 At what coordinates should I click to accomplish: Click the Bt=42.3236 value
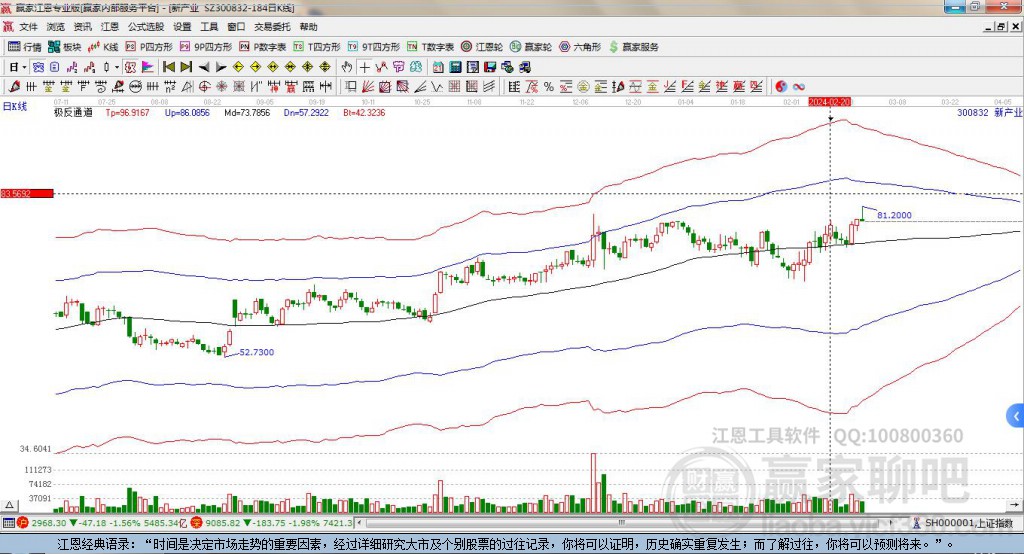(364, 112)
